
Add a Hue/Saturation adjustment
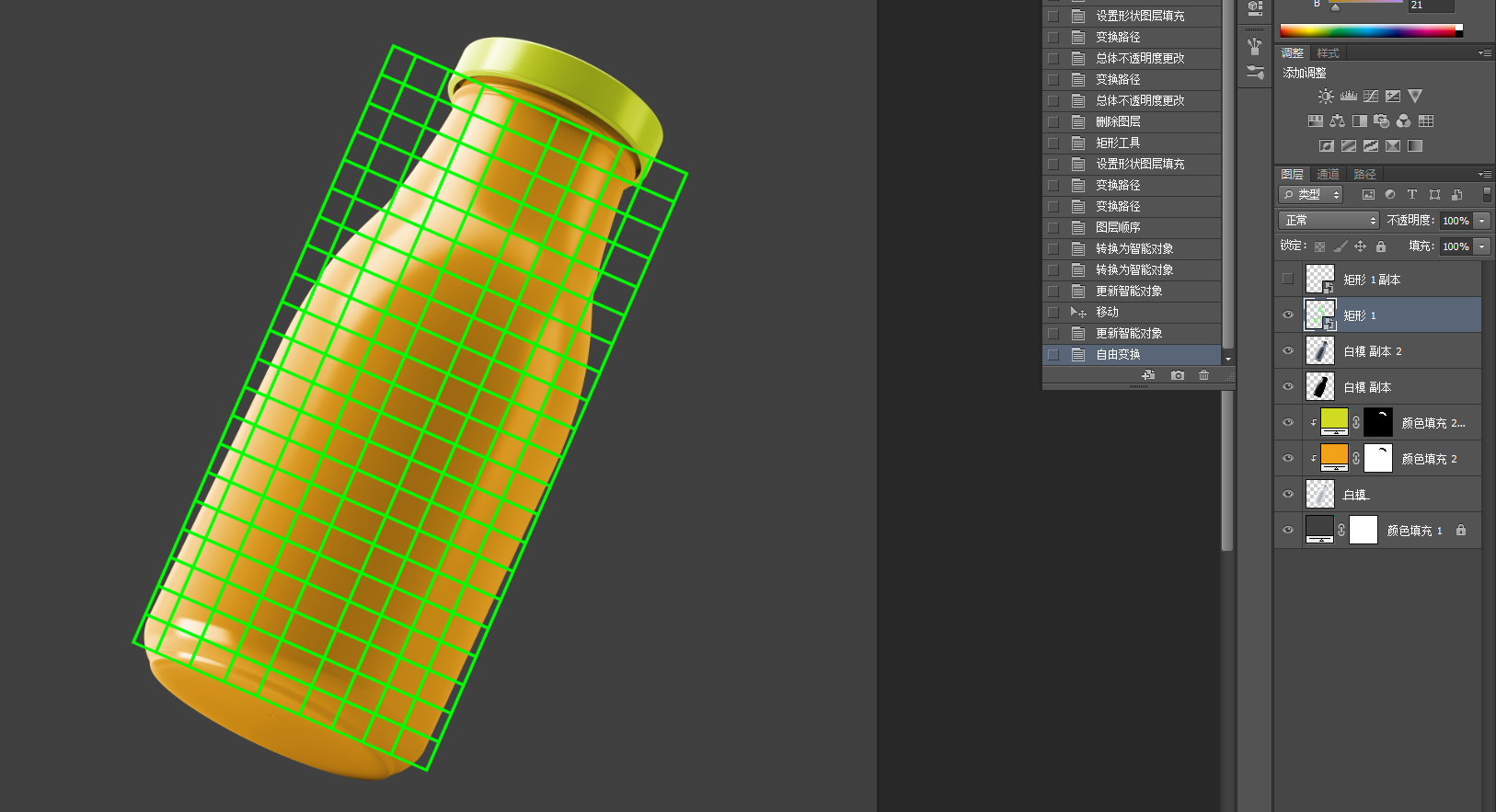pyautogui.click(x=1316, y=120)
